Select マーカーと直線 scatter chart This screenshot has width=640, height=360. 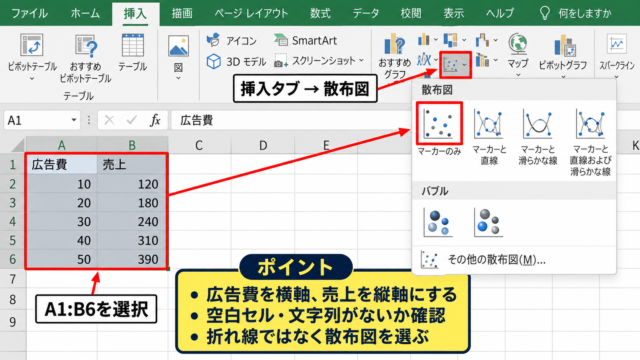pyautogui.click(x=489, y=136)
